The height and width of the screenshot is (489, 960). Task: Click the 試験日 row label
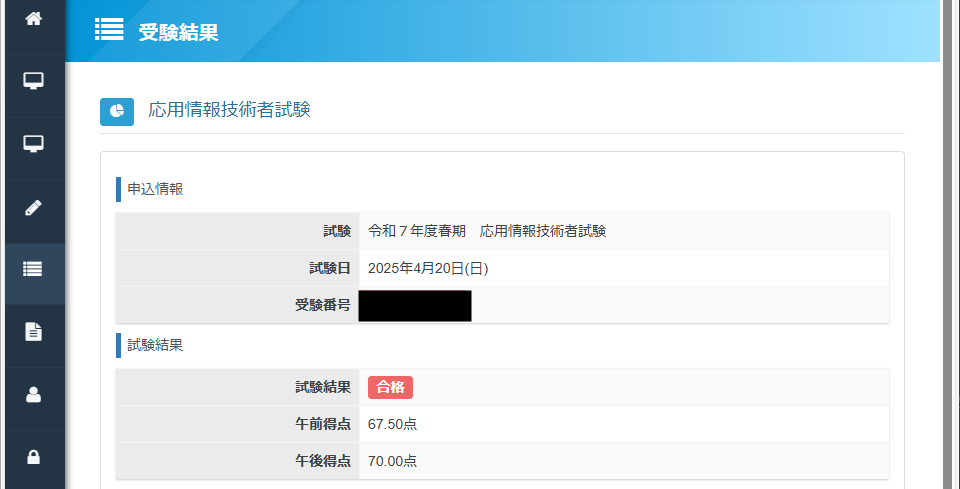coord(330,268)
